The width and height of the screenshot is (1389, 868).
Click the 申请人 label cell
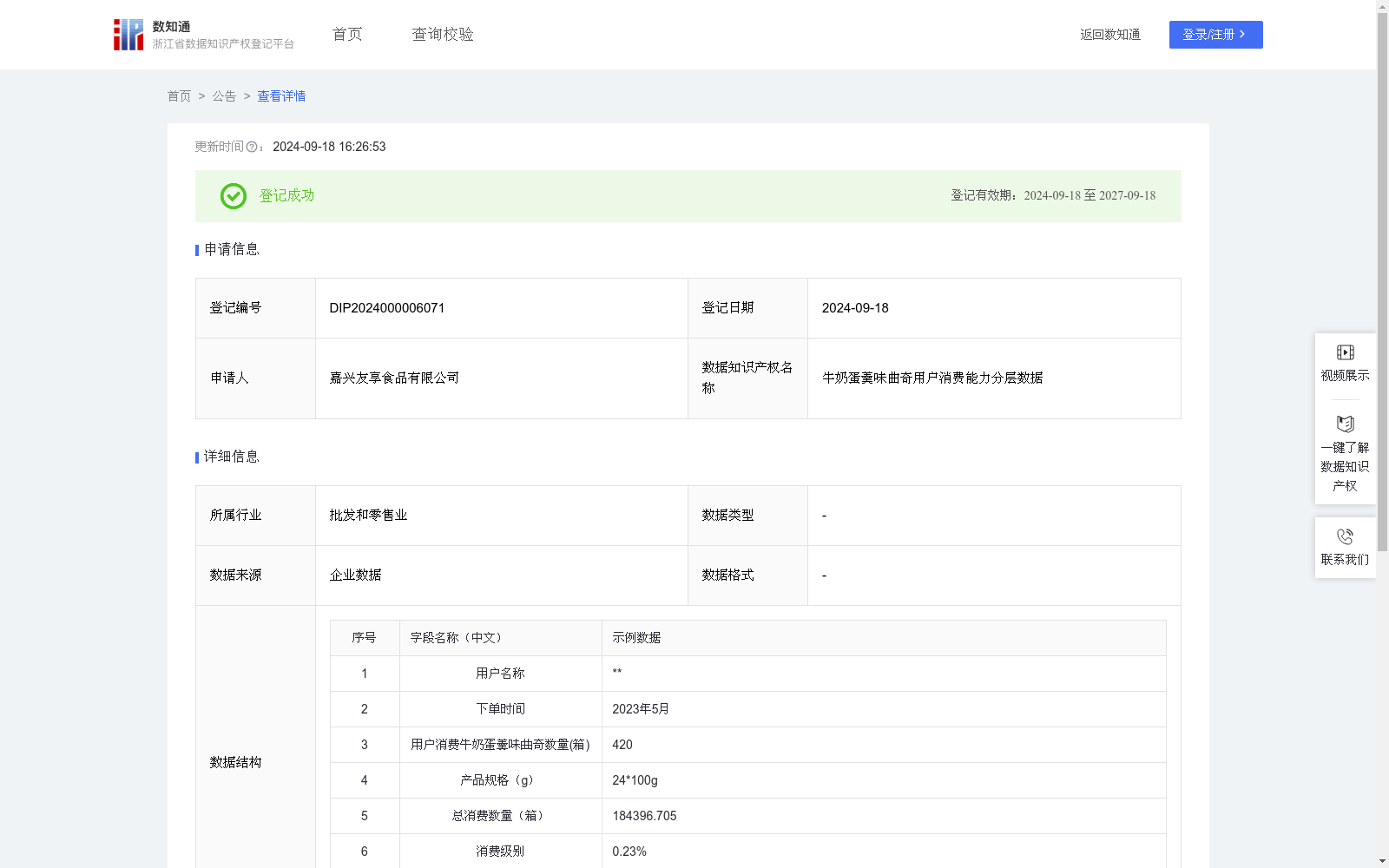point(255,378)
